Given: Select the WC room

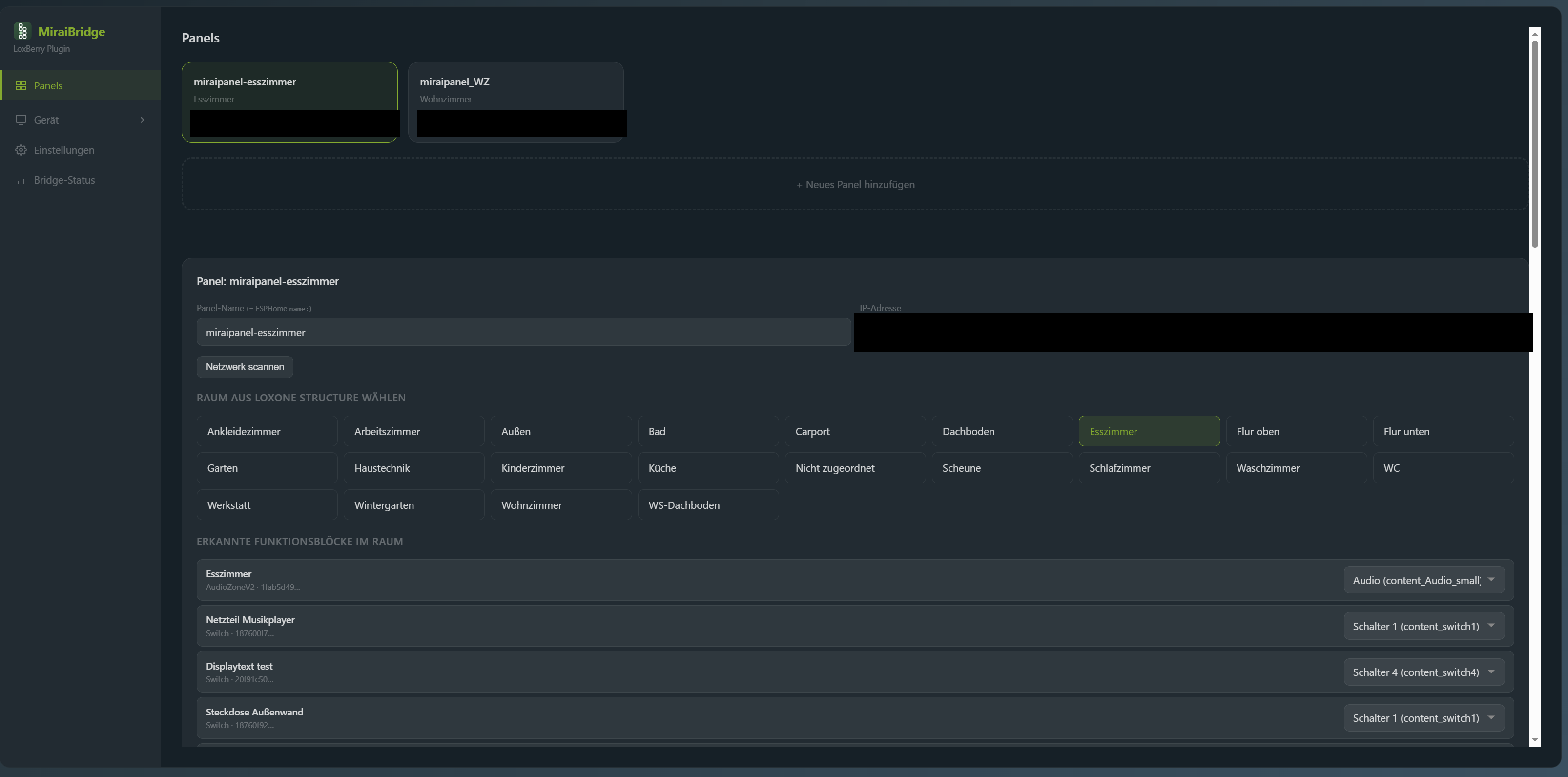Looking at the screenshot, I should 1443,468.
